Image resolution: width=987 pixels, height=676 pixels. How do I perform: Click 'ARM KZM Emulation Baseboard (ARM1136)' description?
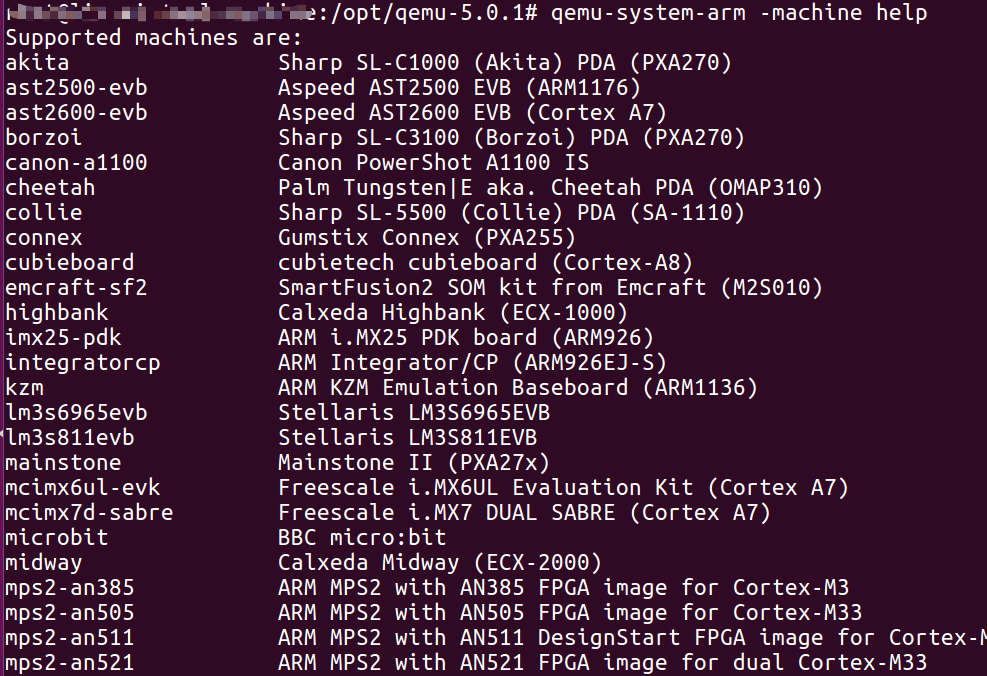(x=517, y=388)
